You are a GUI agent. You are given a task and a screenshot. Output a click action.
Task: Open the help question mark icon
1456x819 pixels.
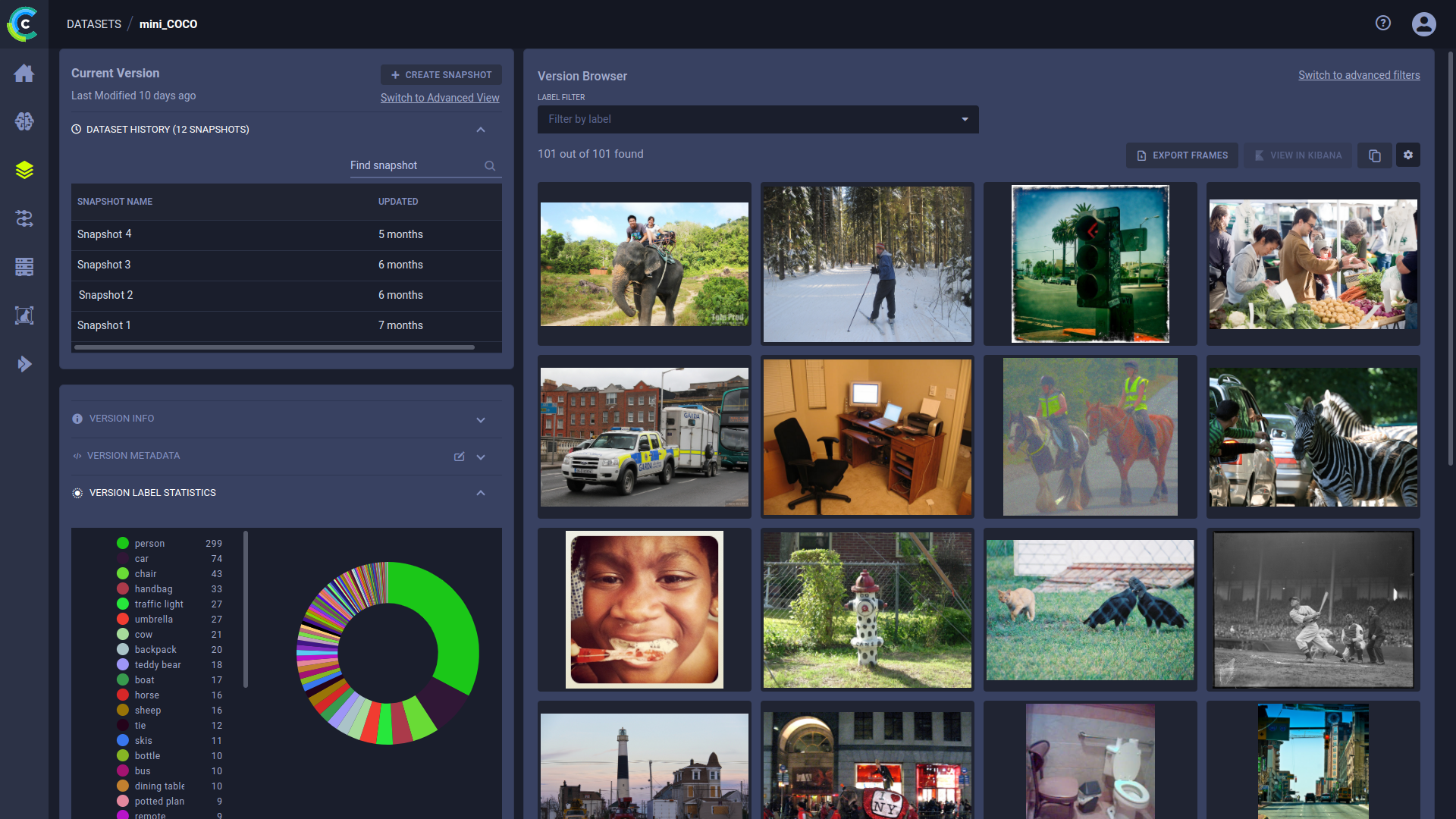tap(1383, 24)
